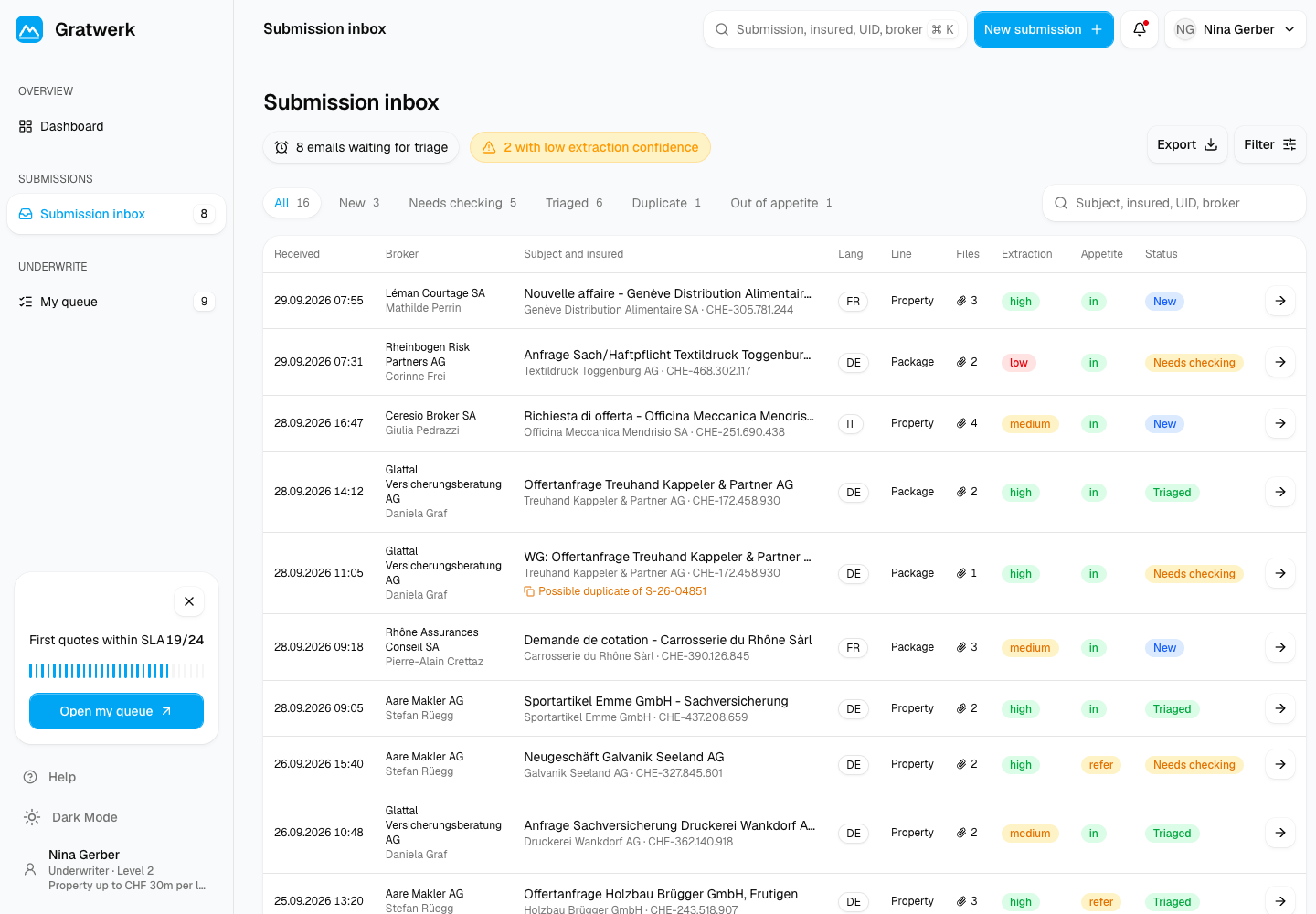Open row arrow for Officina Meccanica Mendrisio
The width and height of the screenshot is (1316, 914).
[1280, 423]
